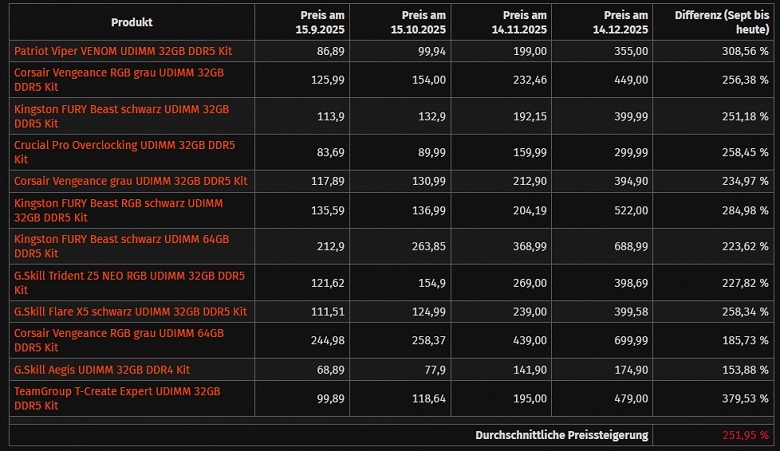Click the Produkt column header
Viewport: 780px width, 451px height.
(132, 22)
